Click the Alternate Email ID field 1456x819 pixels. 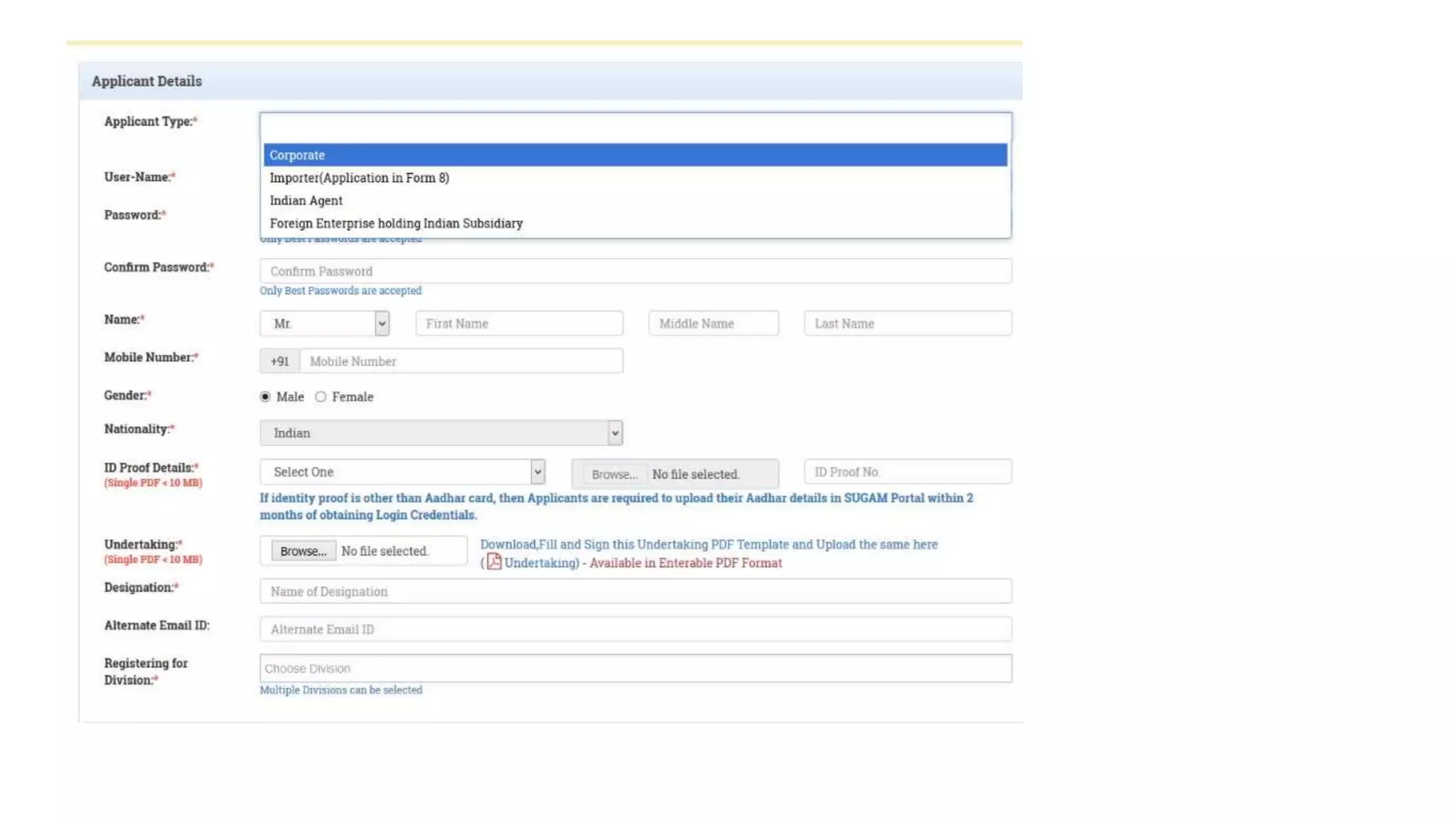tap(635, 629)
